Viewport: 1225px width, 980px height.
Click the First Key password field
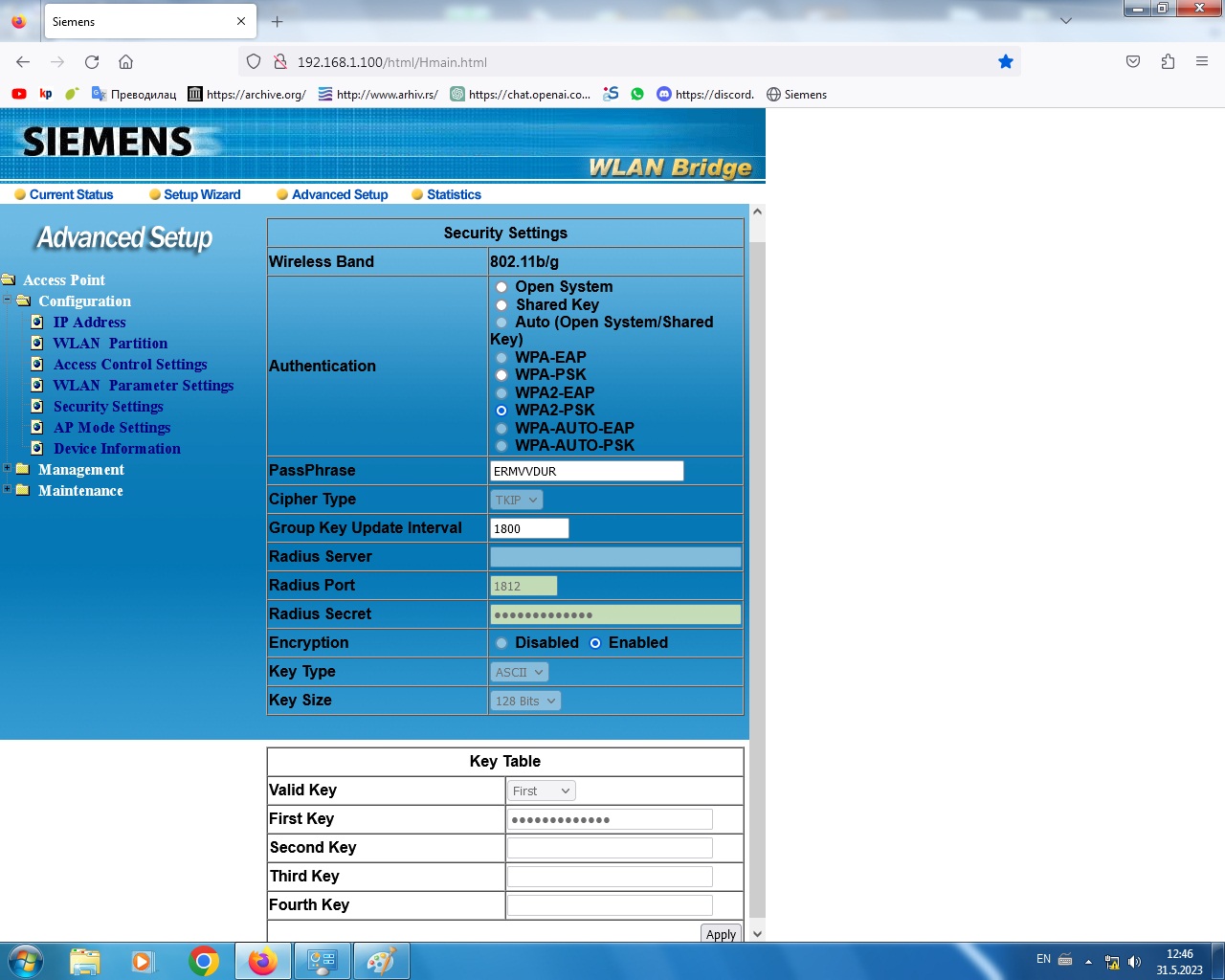[x=610, y=819]
